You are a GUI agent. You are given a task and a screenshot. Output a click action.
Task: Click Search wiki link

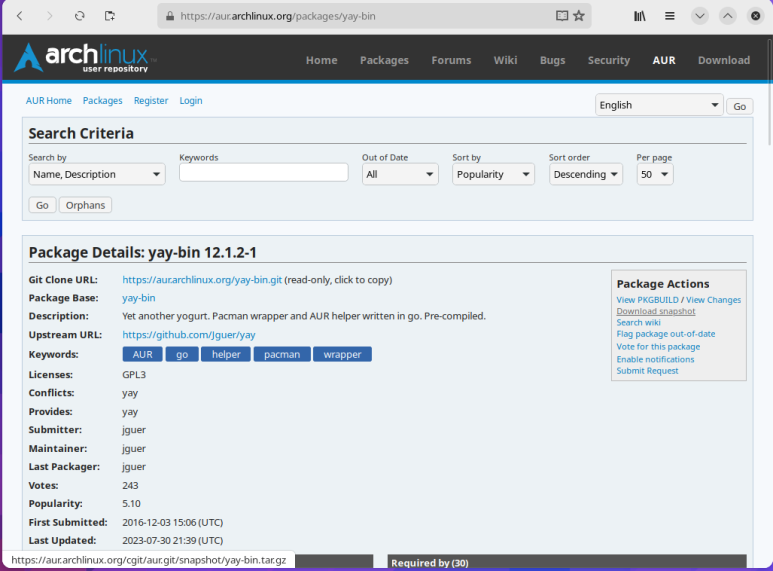(x=638, y=322)
